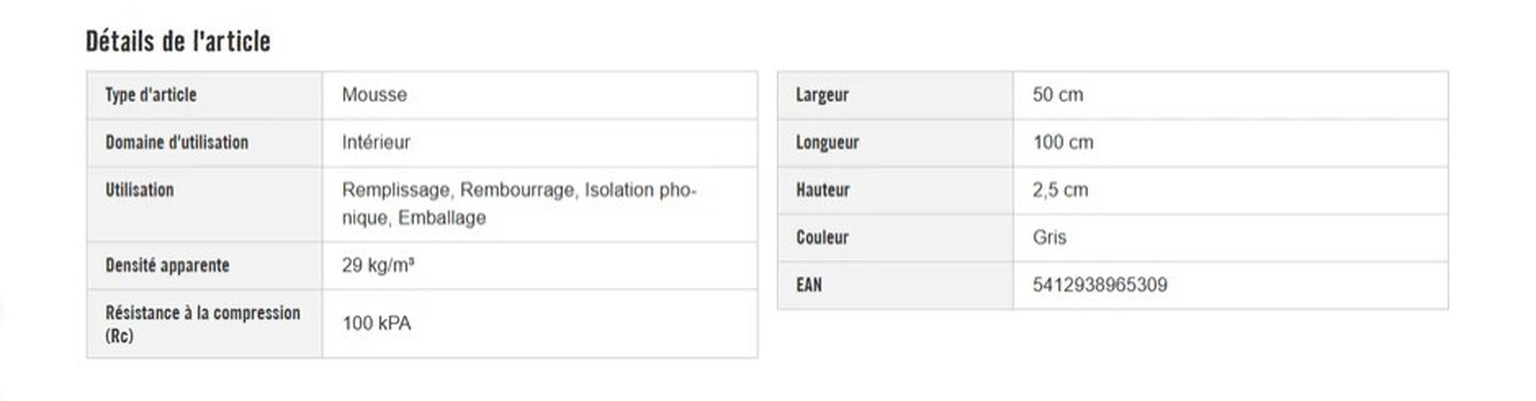This screenshot has width=1536, height=401.
Task: Click the "Couleur" label cell
Action: pyautogui.click(x=822, y=238)
